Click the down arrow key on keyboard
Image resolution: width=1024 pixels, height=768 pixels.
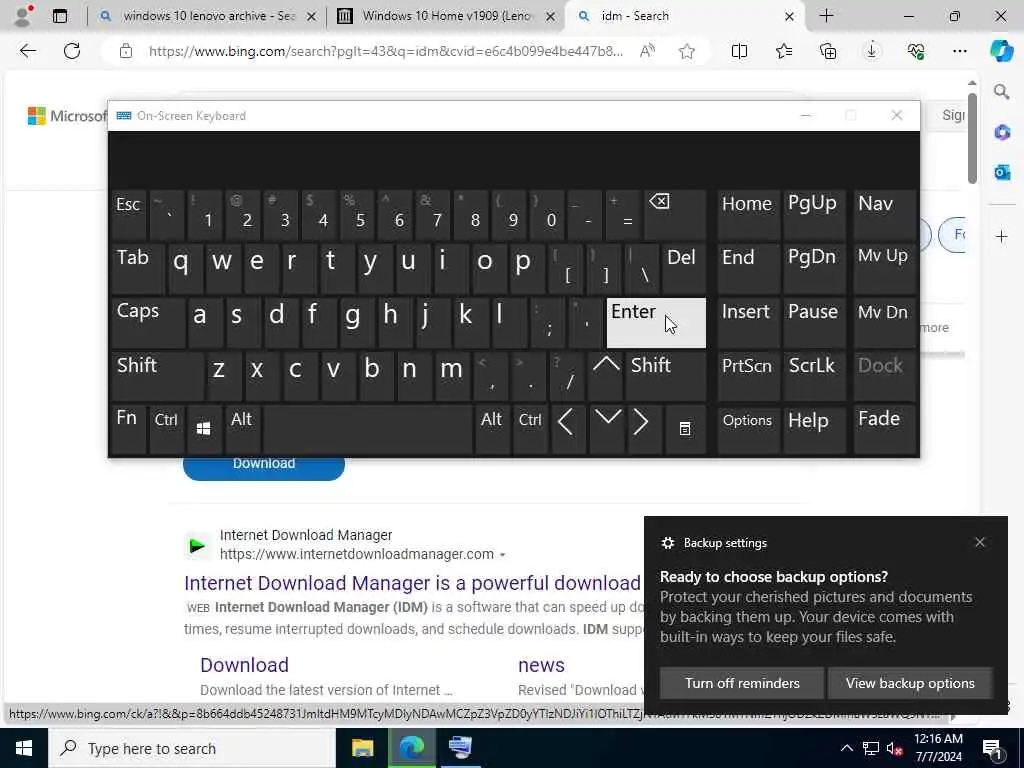[x=607, y=428]
